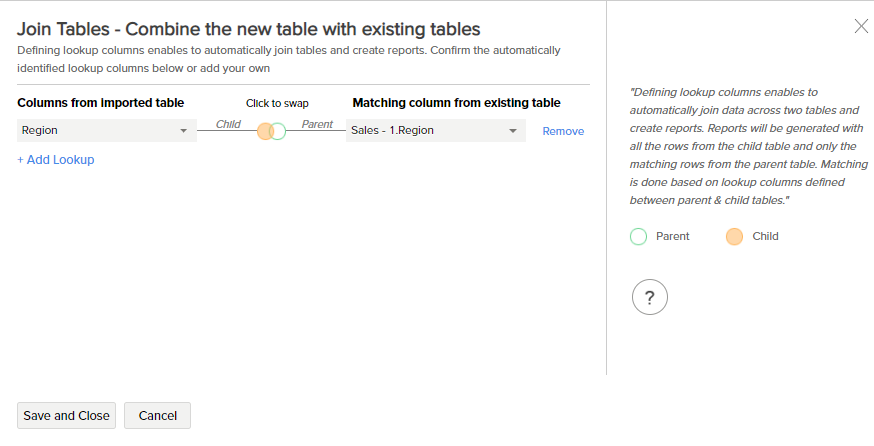Click the italic Parent connector label
This screenshot has width=874, height=446.
317,124
